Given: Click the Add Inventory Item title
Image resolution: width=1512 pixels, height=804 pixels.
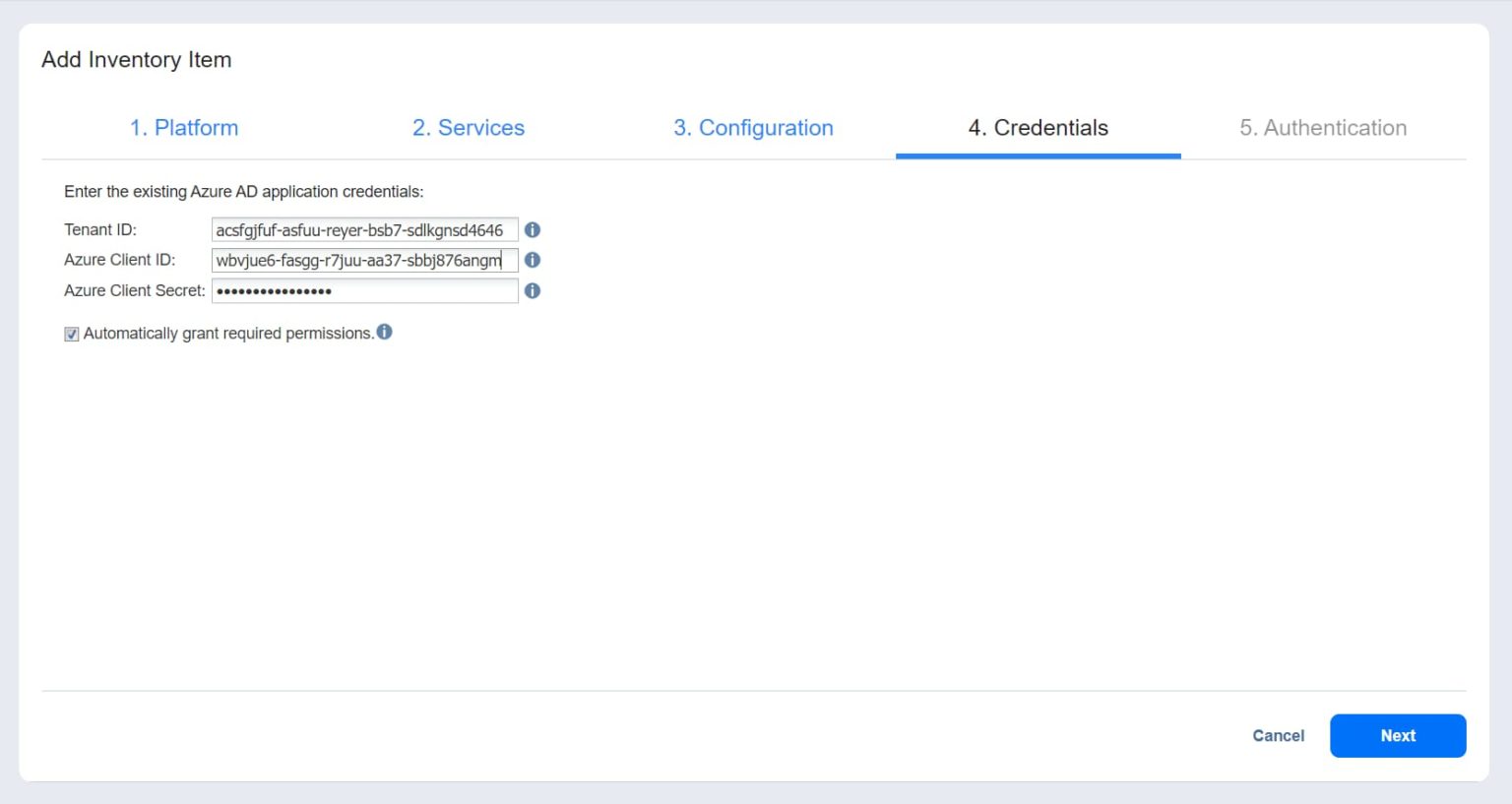Looking at the screenshot, I should [136, 59].
